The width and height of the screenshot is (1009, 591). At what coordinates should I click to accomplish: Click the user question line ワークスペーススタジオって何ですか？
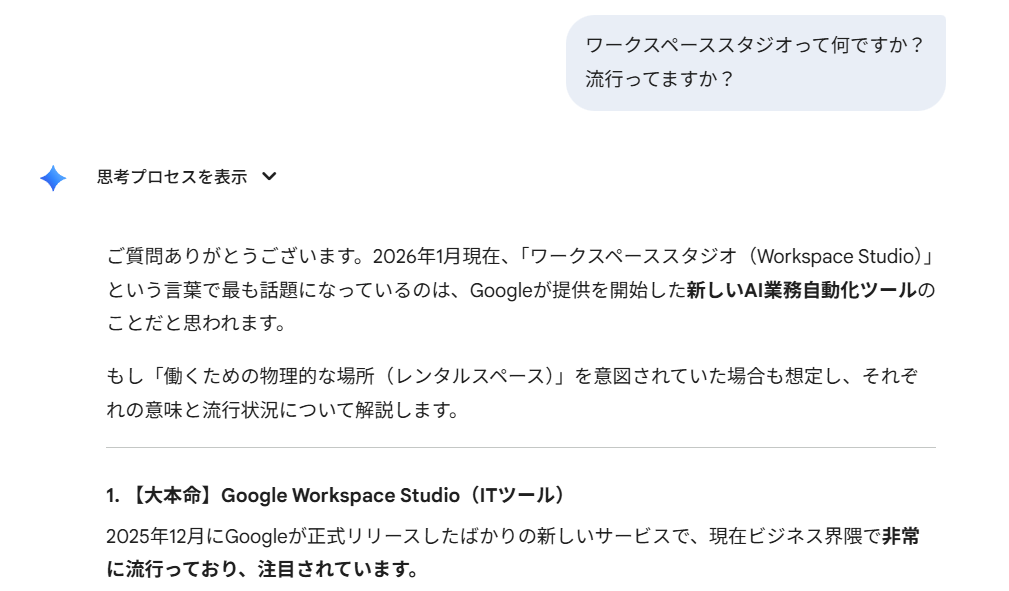[x=754, y=45]
